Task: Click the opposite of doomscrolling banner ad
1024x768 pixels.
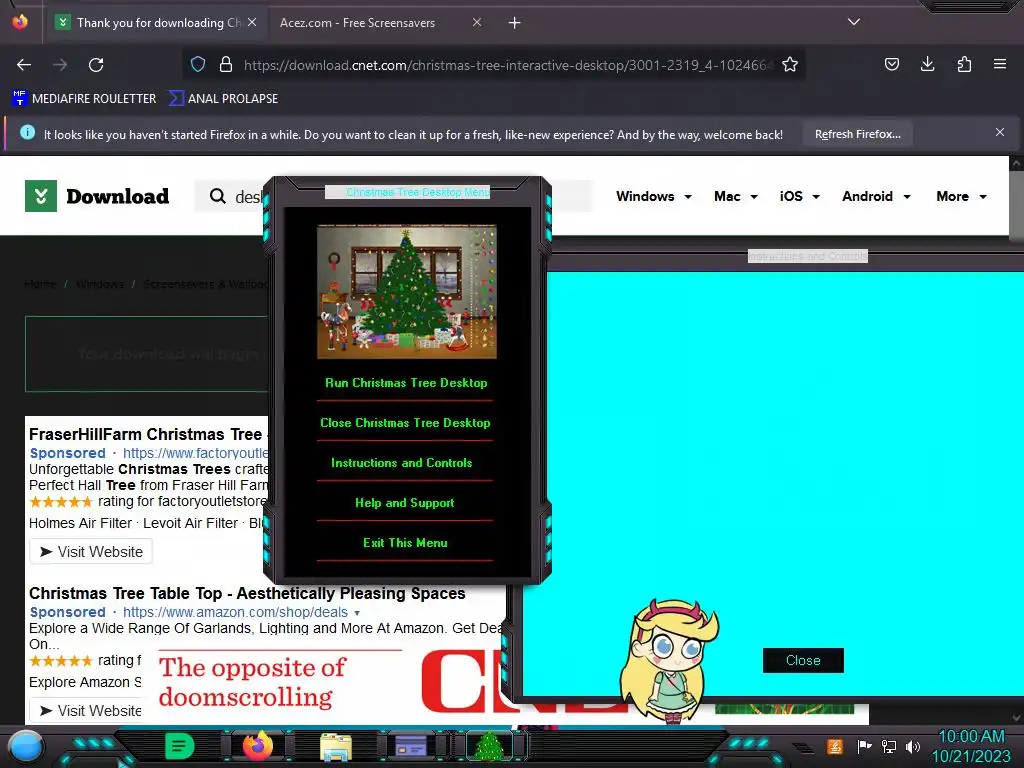Action: pyautogui.click(x=281, y=682)
